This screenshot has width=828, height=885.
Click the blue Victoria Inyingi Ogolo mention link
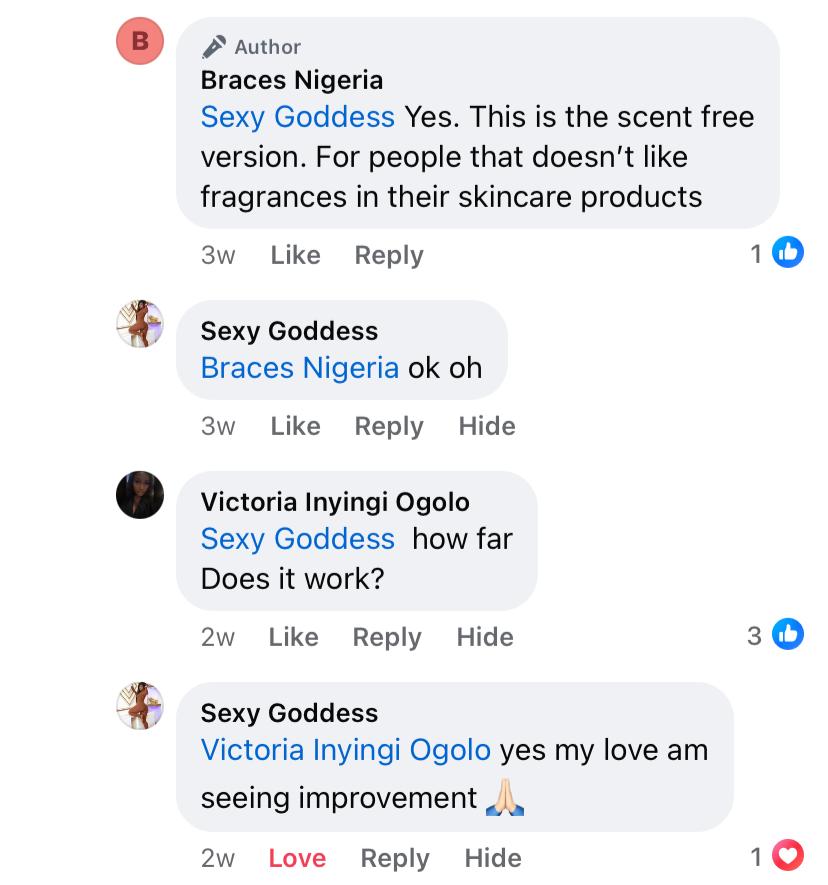point(346,750)
